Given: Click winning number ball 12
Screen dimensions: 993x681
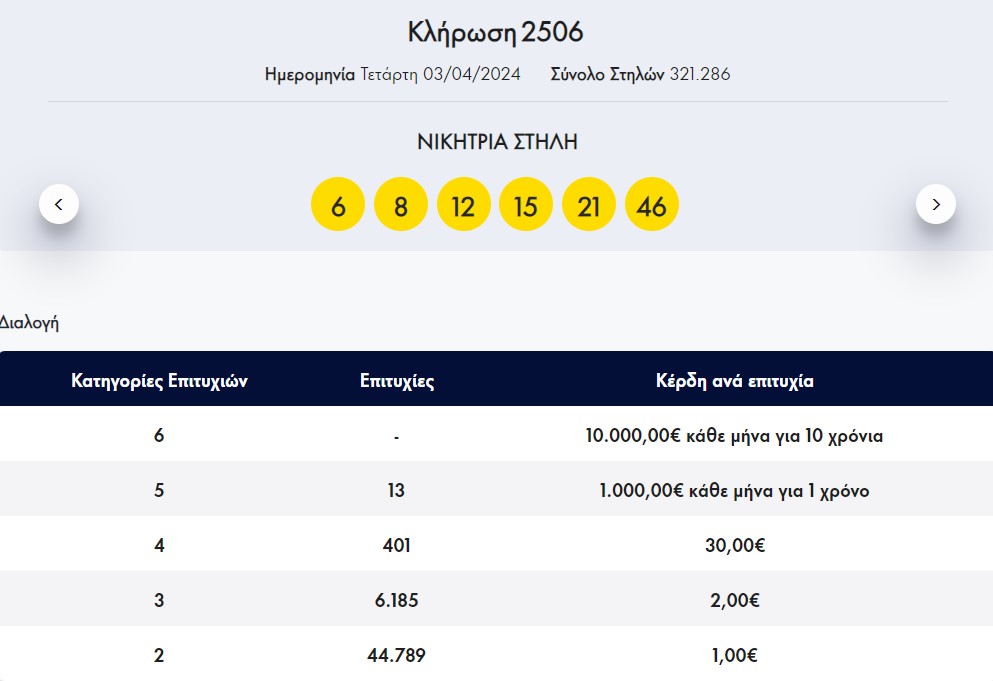Looking at the screenshot, I should [463, 205].
